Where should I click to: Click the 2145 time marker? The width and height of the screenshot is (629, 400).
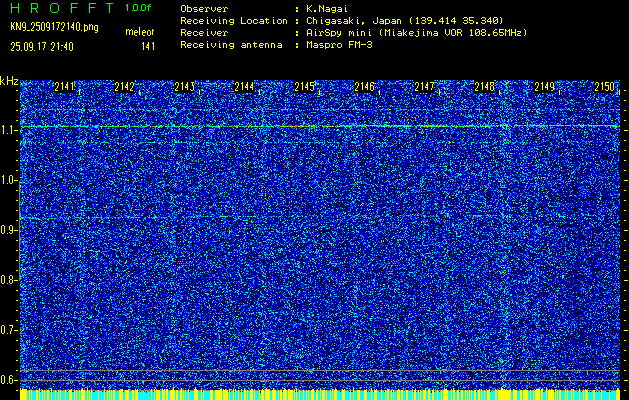click(x=304, y=87)
